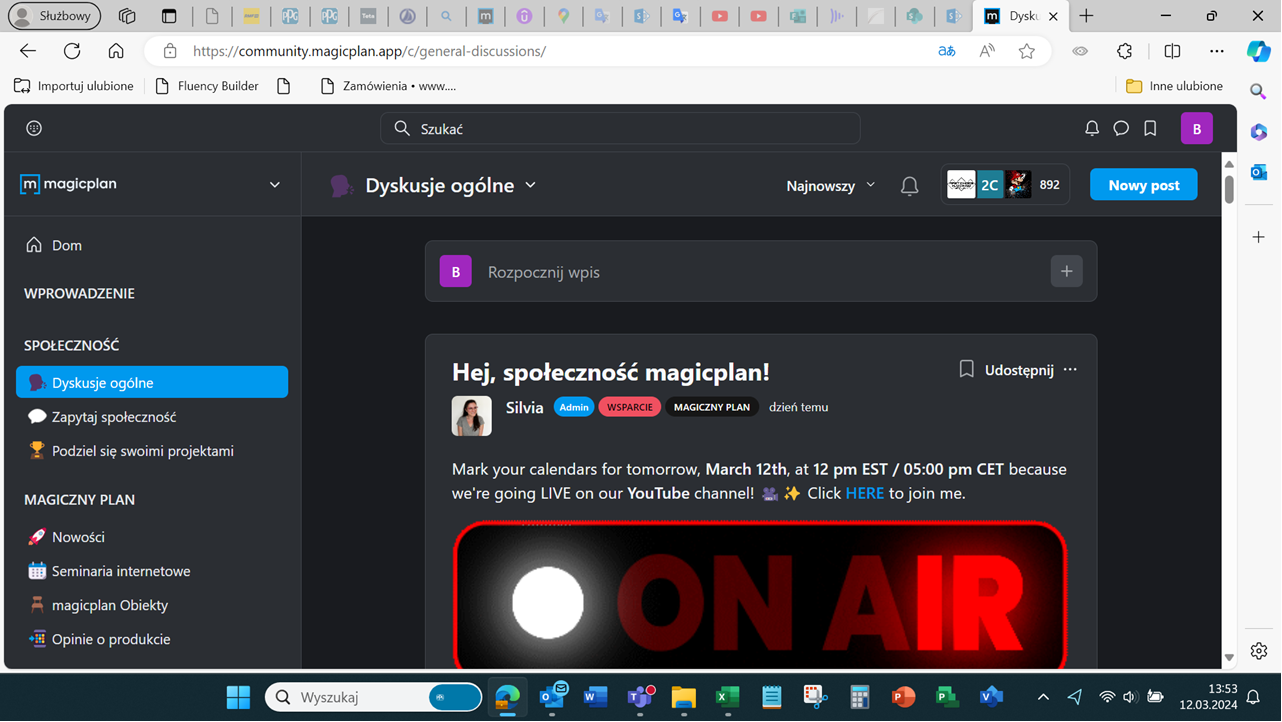The image size is (1282, 722).
Task: Click the bell icon next to Najnowszy
Action: [x=909, y=185]
